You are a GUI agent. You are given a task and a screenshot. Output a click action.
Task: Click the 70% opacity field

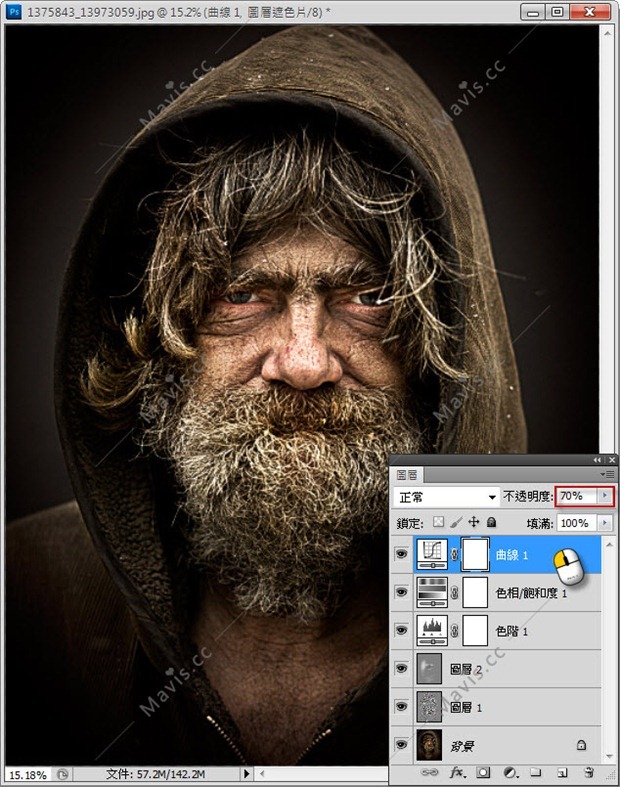577,496
